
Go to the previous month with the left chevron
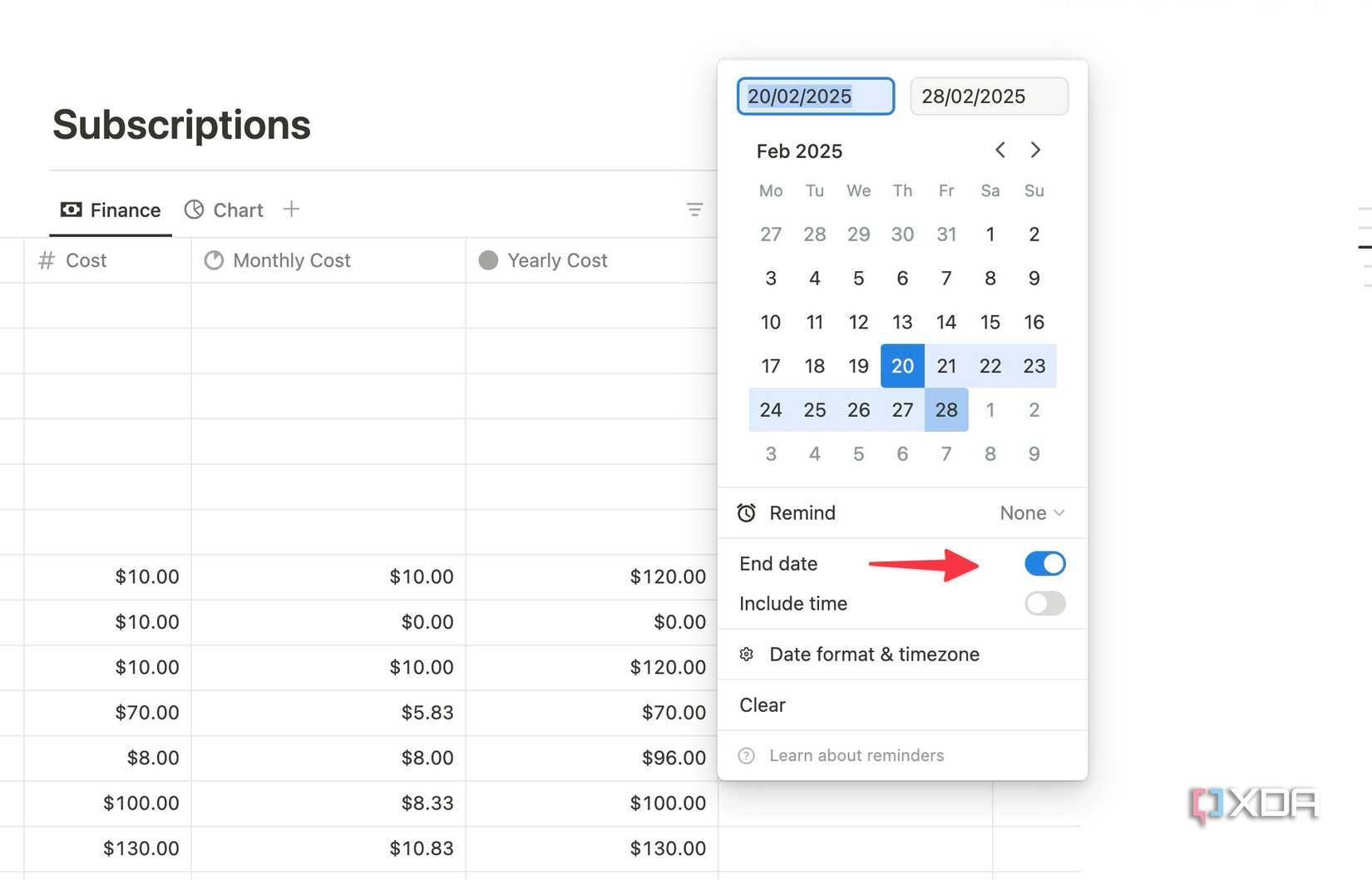tap(1000, 151)
